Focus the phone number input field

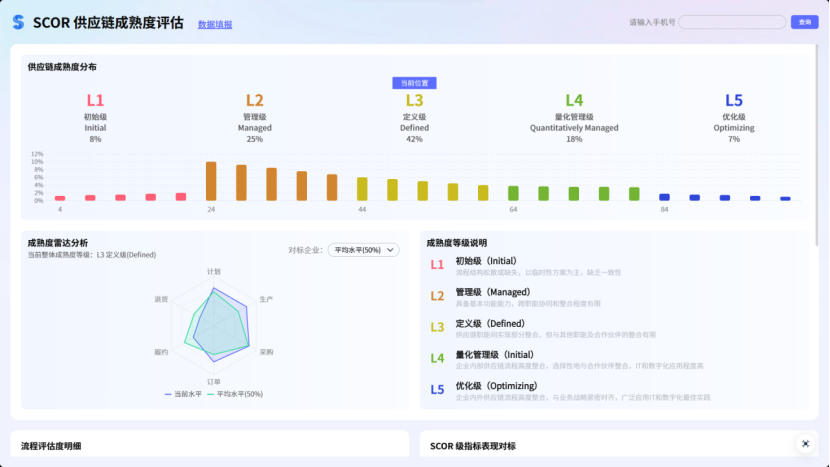coord(731,22)
